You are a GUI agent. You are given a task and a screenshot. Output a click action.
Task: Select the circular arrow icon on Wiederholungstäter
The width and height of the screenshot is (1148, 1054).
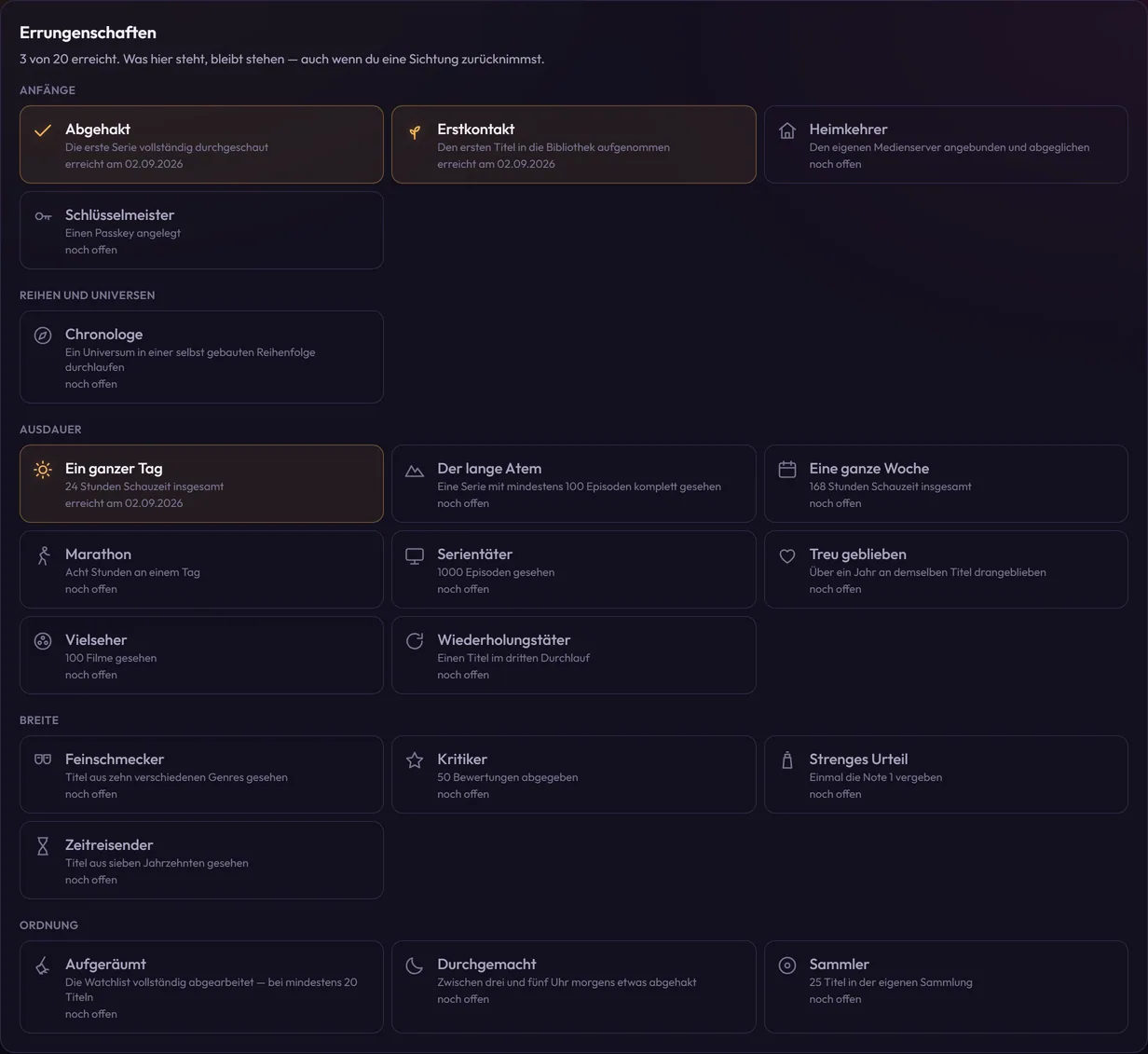coord(415,641)
